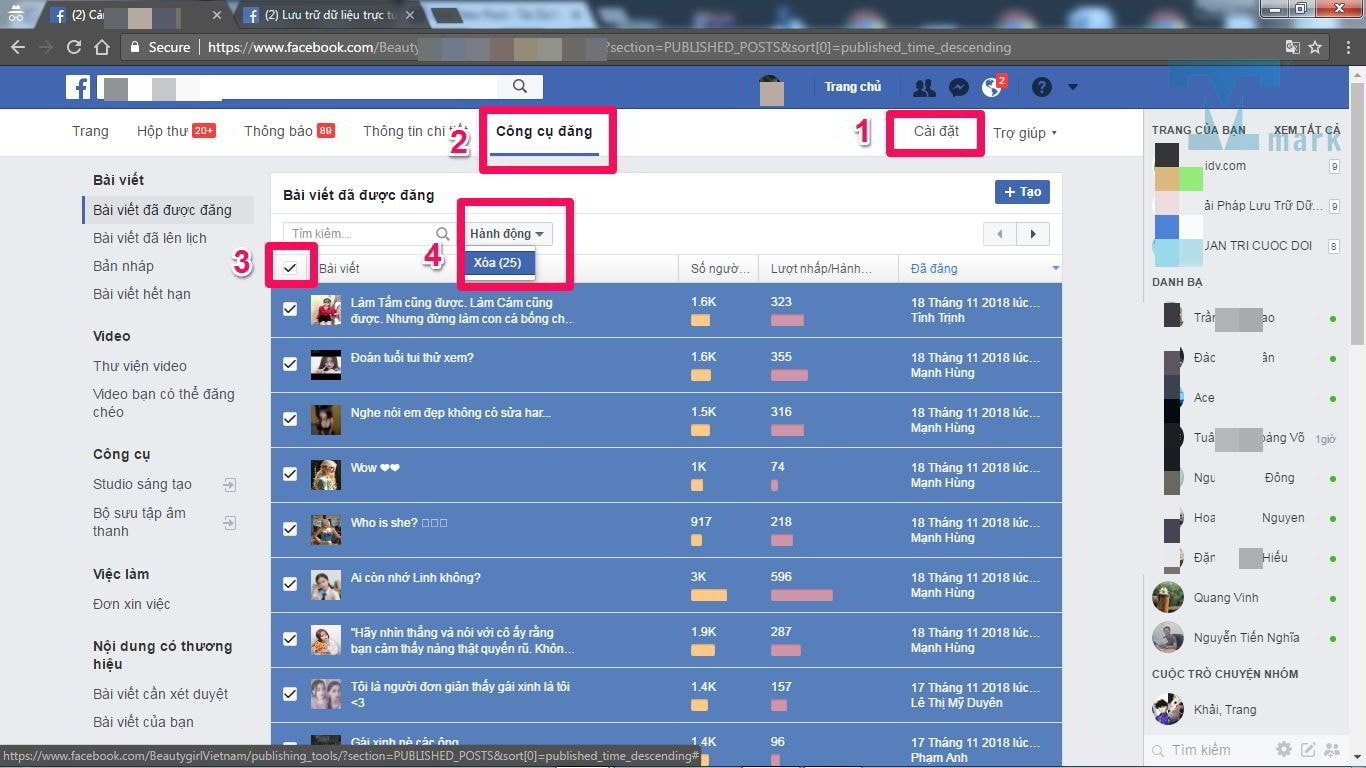Open chat settings gear icon
This screenshot has width=1366, height=768.
tap(1284, 749)
